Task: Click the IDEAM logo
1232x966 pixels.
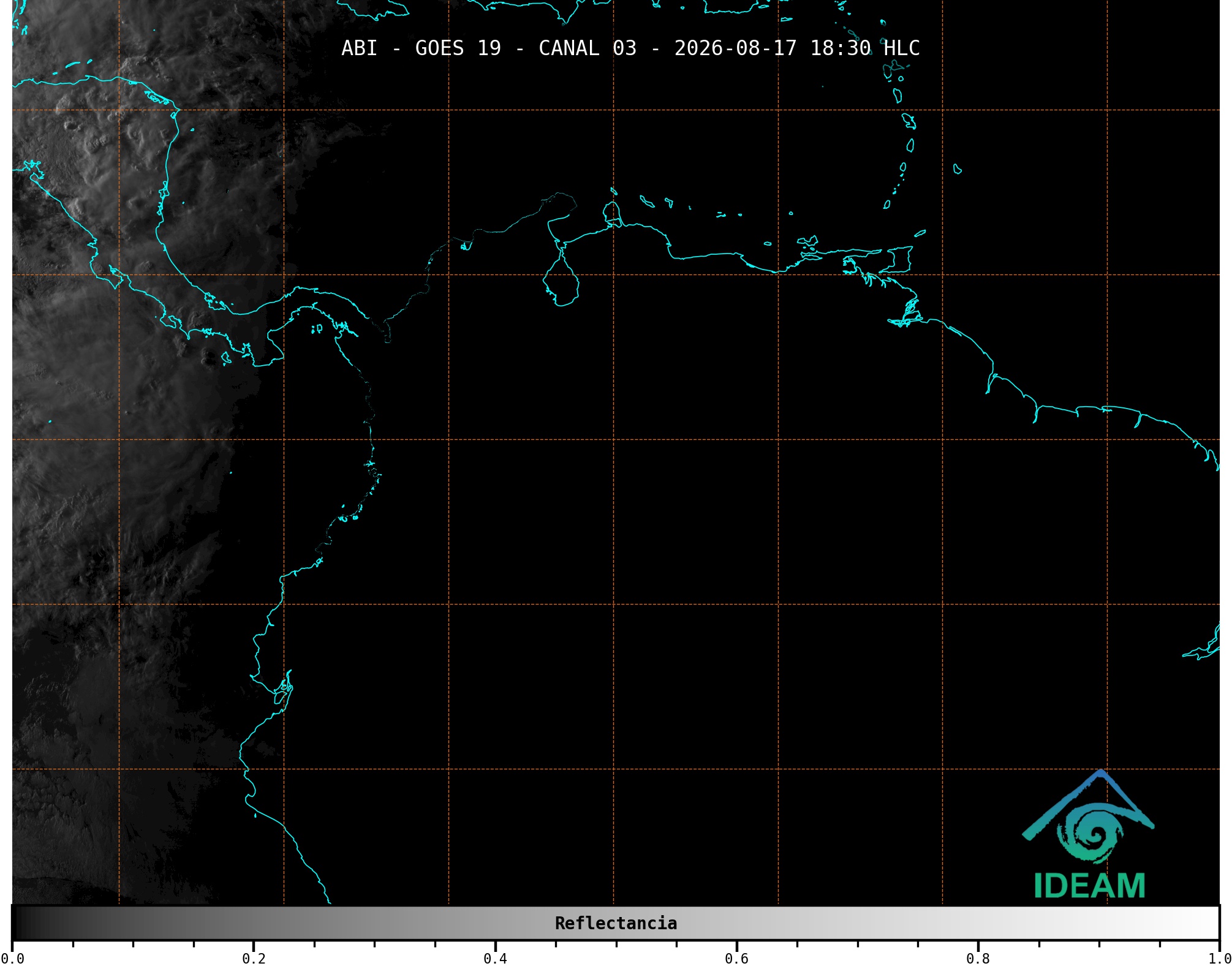Action: (x=1089, y=834)
